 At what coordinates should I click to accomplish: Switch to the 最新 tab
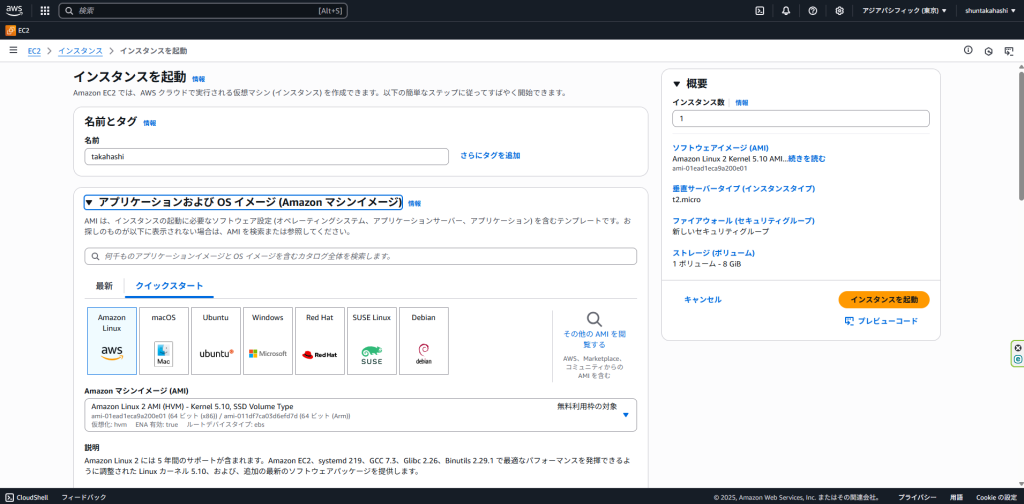(104, 286)
